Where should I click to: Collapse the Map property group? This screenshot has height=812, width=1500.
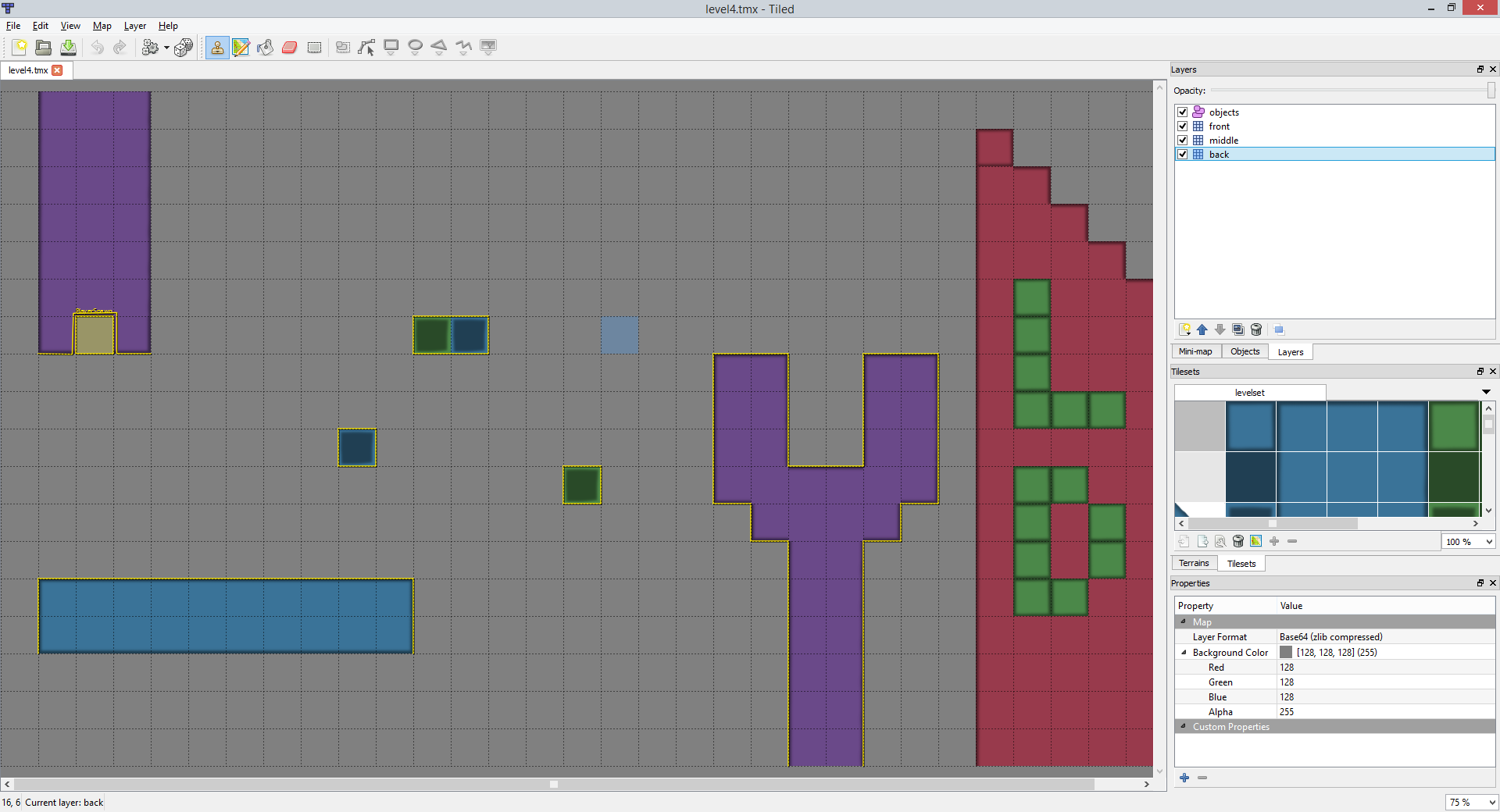[x=1184, y=622]
